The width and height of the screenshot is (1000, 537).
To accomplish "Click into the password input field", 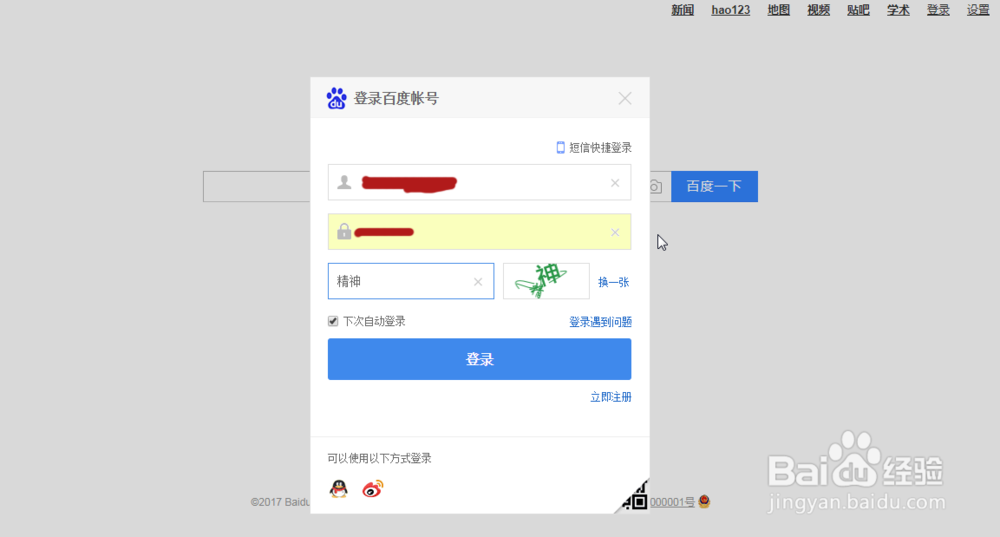I will pos(480,232).
